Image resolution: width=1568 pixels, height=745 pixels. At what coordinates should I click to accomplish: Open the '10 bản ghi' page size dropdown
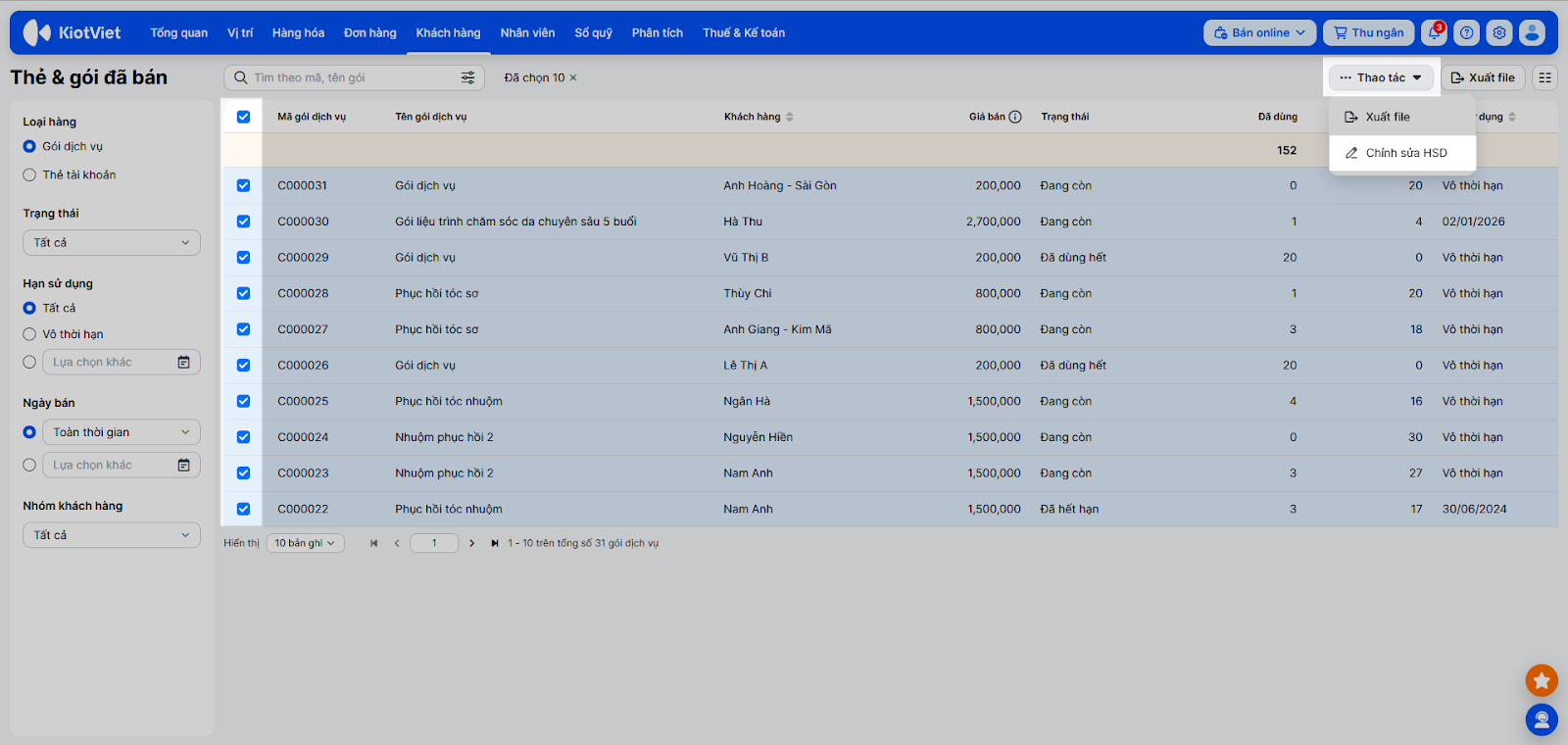tap(305, 543)
